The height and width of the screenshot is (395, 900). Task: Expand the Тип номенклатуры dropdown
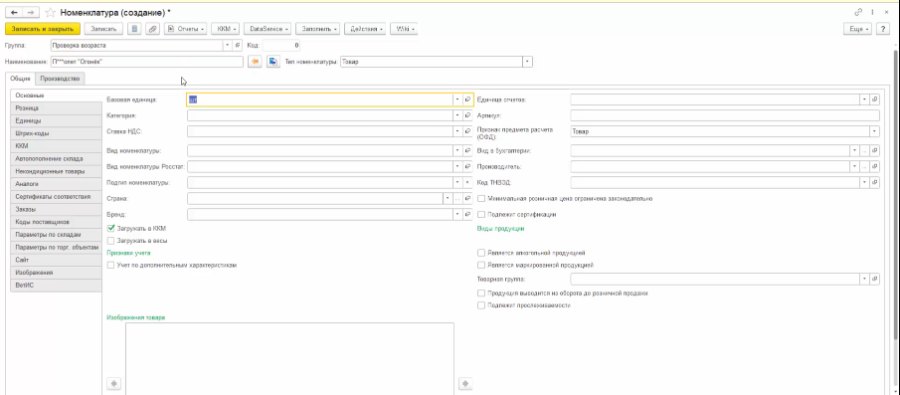click(527, 61)
